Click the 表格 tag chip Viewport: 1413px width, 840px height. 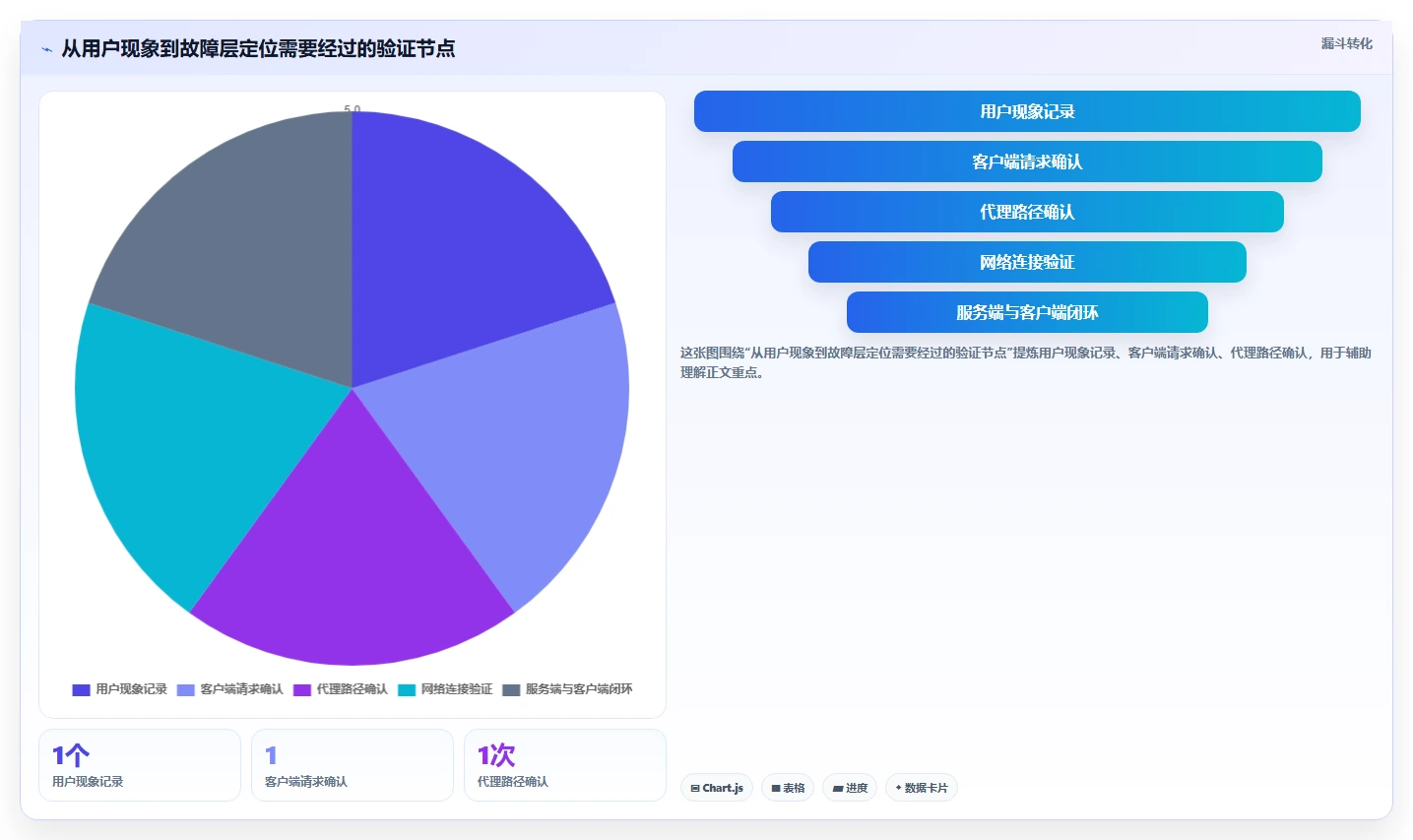[788, 788]
